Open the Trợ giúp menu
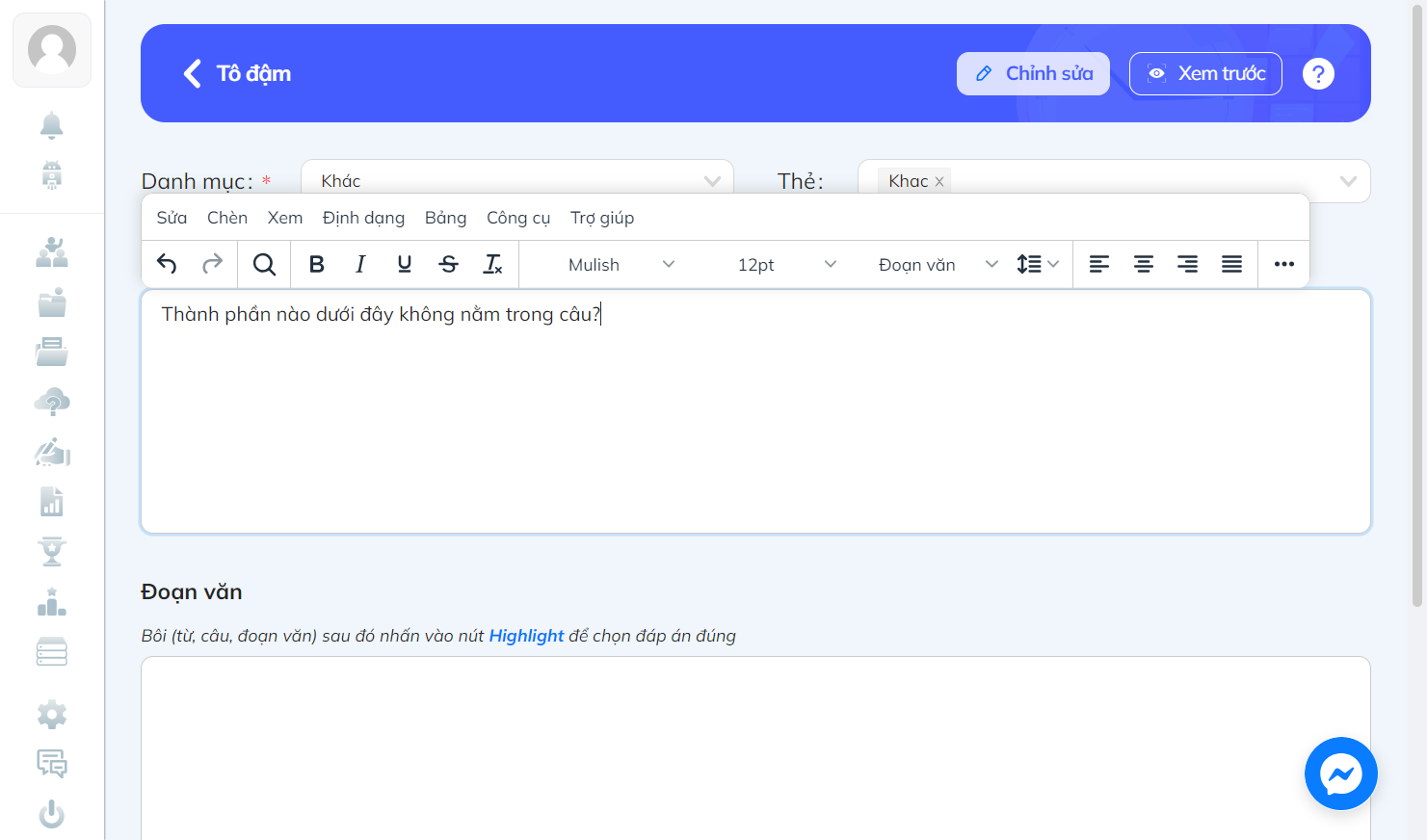The width and height of the screenshot is (1427, 840). pos(602,218)
